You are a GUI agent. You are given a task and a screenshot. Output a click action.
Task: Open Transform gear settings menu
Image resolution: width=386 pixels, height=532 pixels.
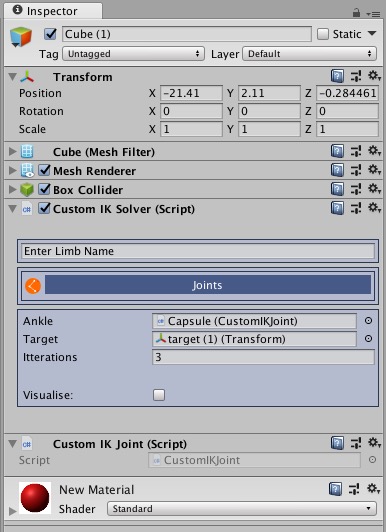[x=374, y=76]
